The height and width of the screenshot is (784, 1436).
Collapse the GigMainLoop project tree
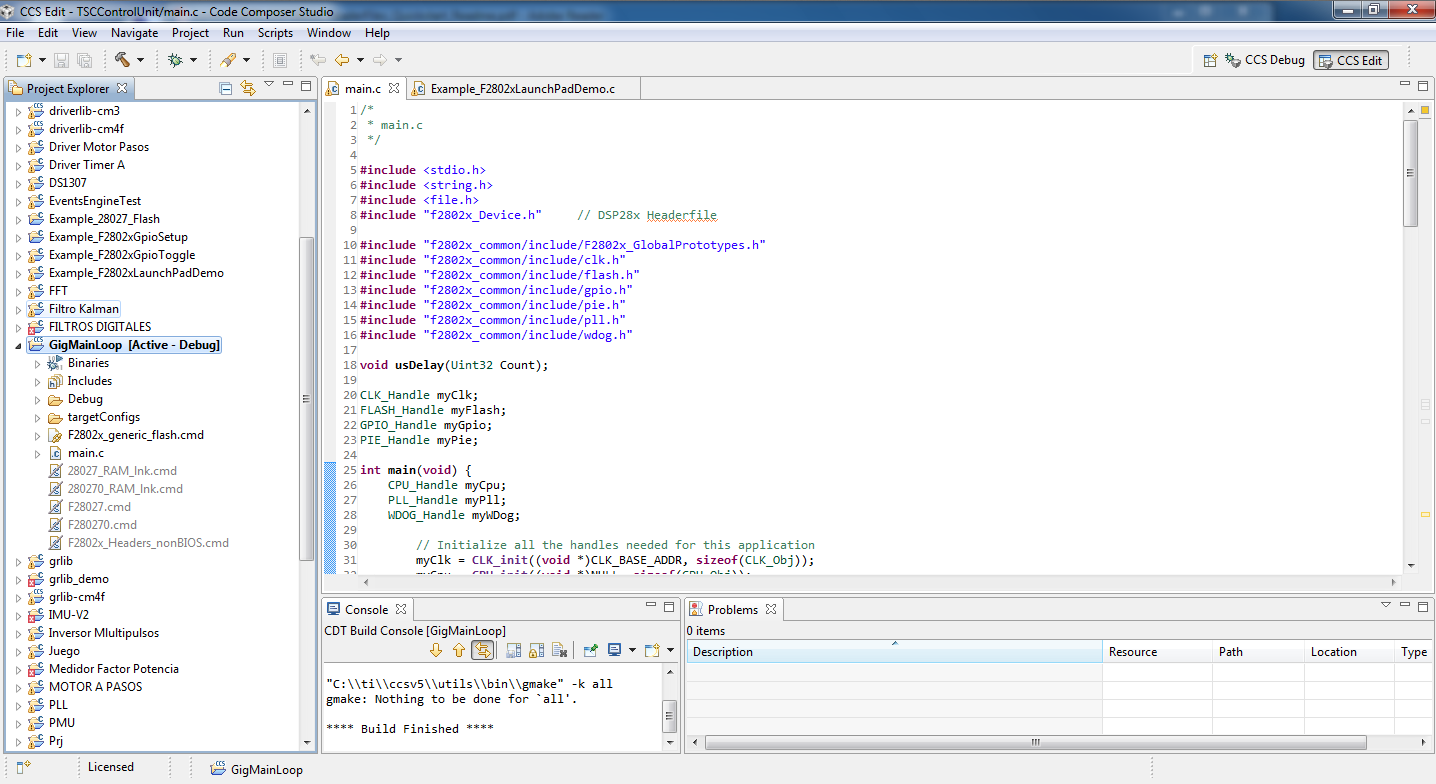(18, 345)
